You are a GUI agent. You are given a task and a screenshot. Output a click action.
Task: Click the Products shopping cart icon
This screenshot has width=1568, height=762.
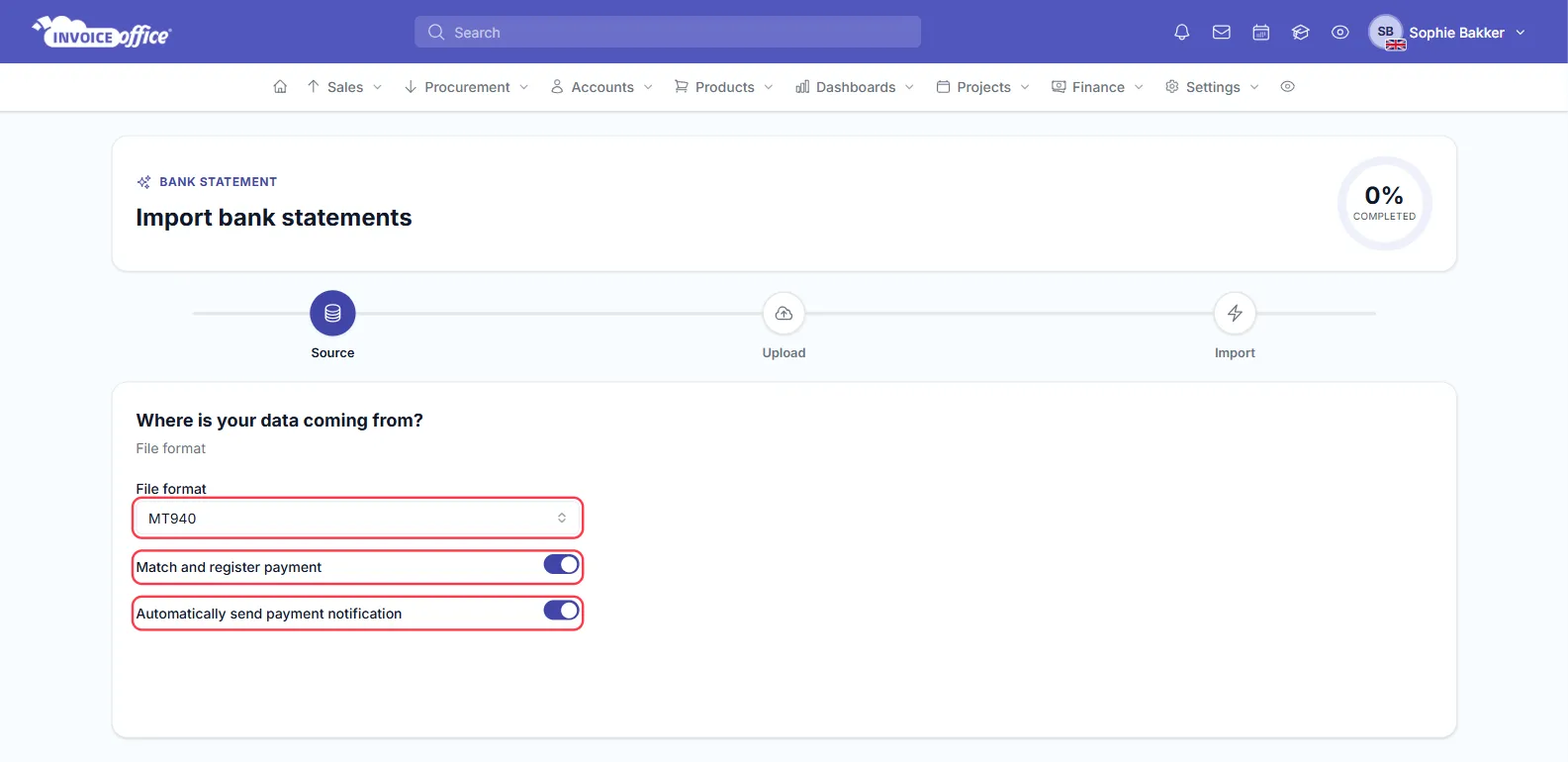point(681,87)
